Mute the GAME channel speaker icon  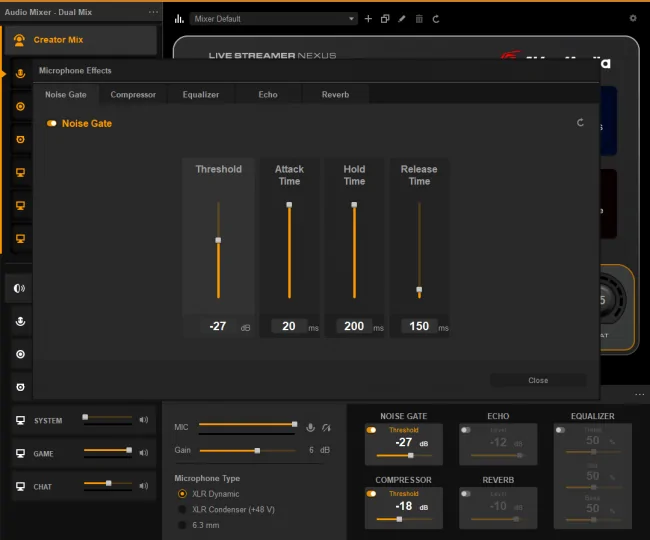(143, 453)
